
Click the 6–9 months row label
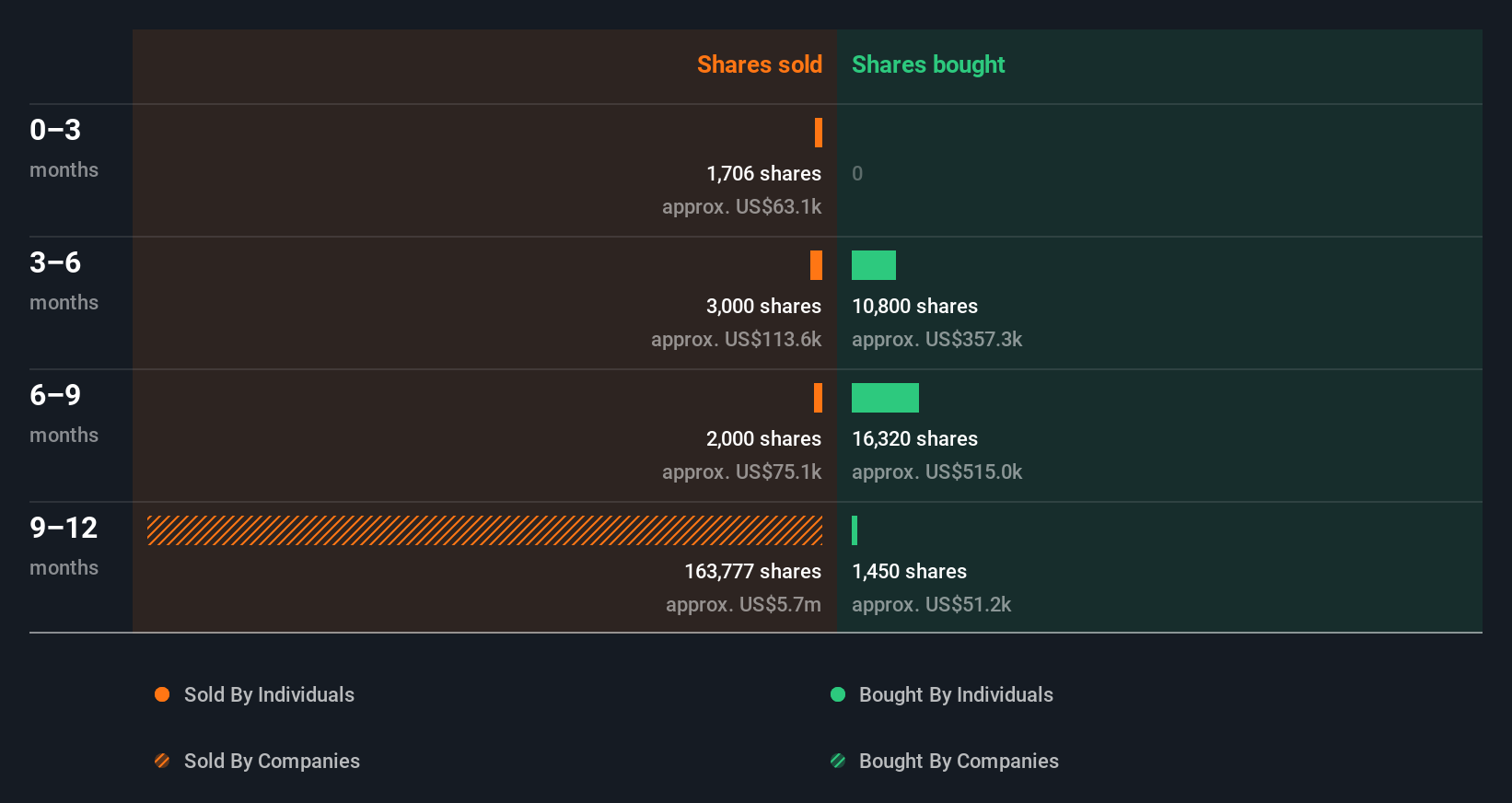coord(64,413)
